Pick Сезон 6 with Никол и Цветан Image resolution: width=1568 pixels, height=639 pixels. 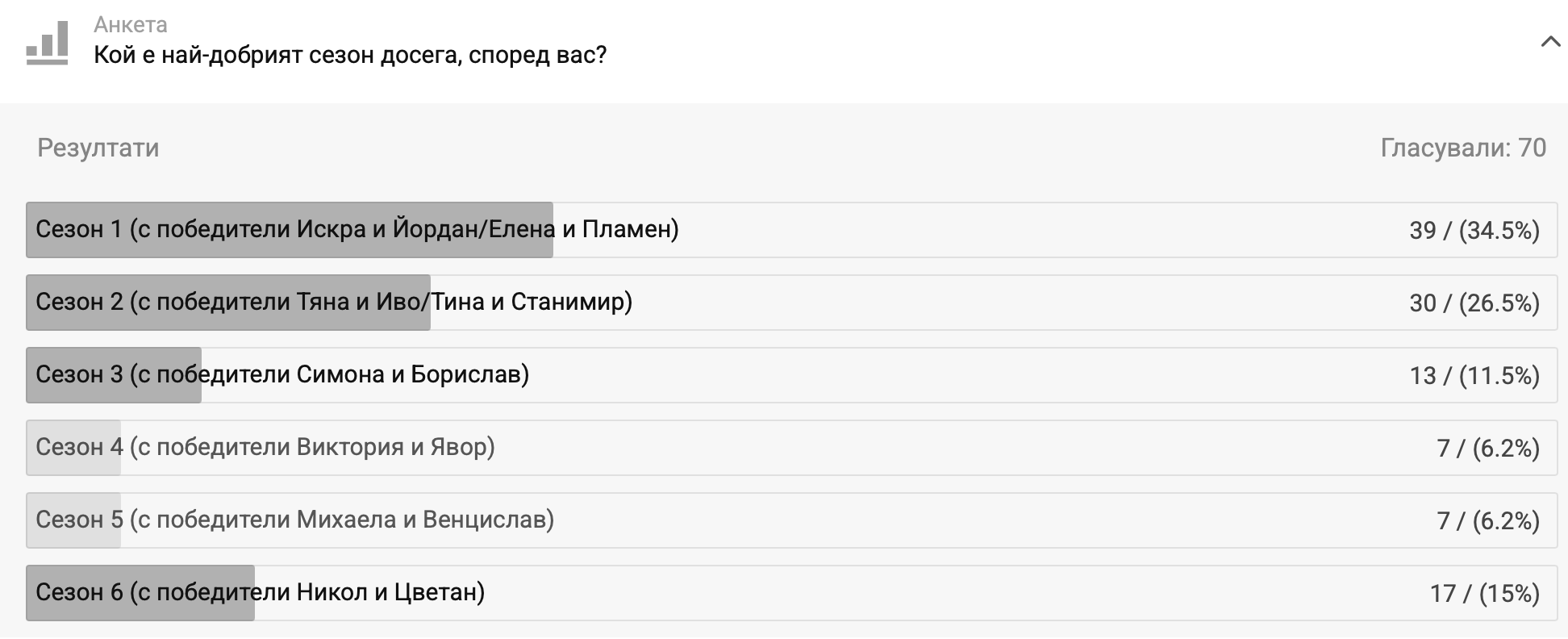pos(261,593)
